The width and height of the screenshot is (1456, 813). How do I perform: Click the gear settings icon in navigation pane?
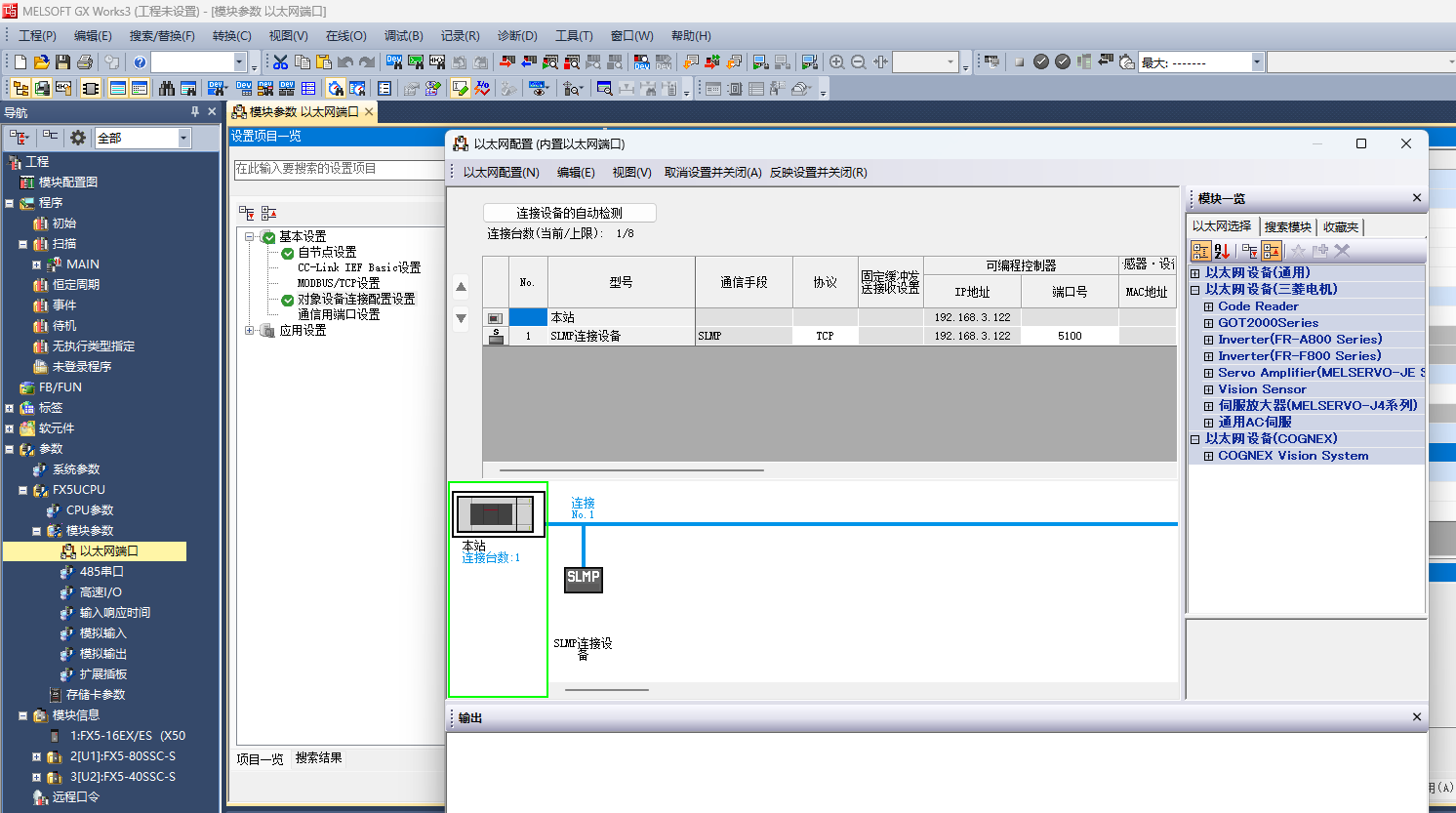[78, 138]
